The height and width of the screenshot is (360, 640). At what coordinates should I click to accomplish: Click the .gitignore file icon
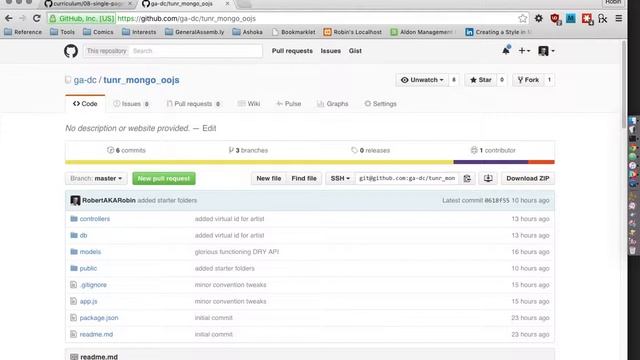tap(73, 285)
